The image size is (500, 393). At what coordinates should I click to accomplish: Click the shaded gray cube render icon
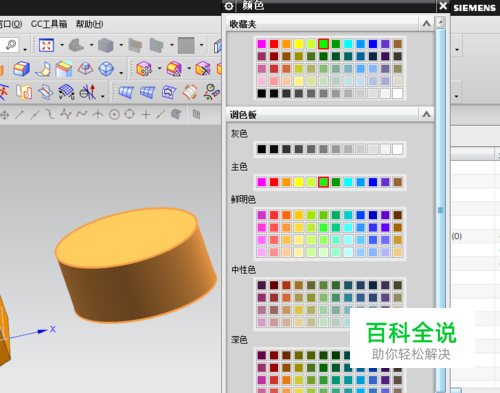pyautogui.click(x=106, y=45)
